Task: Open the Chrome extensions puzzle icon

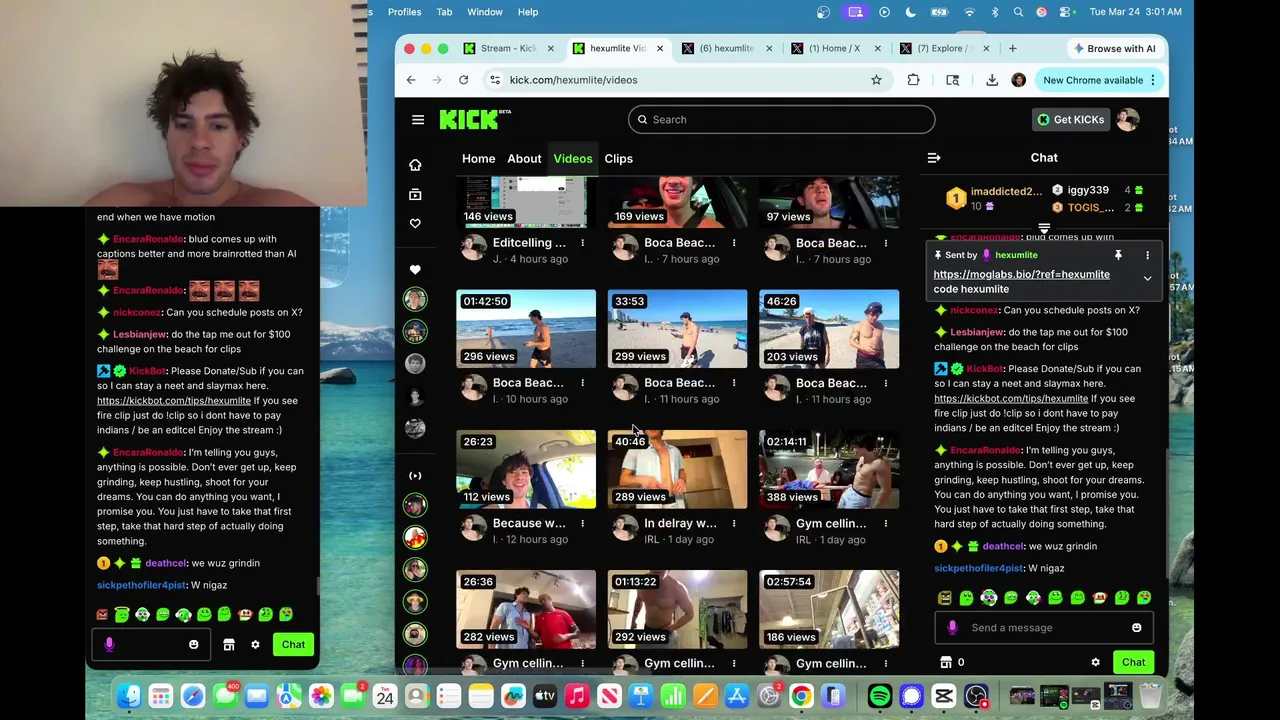Action: (913, 80)
